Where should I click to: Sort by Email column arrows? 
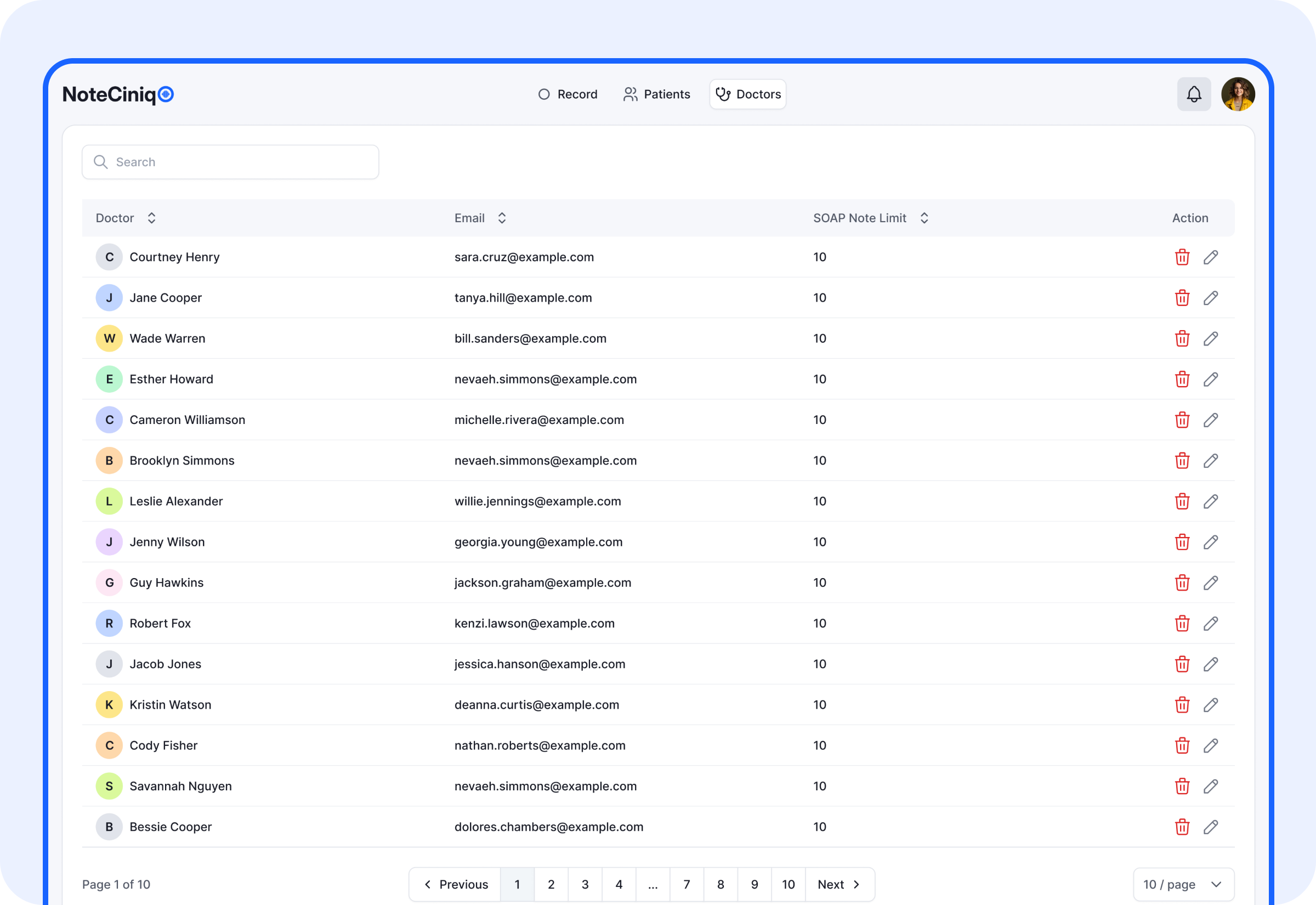tap(502, 218)
